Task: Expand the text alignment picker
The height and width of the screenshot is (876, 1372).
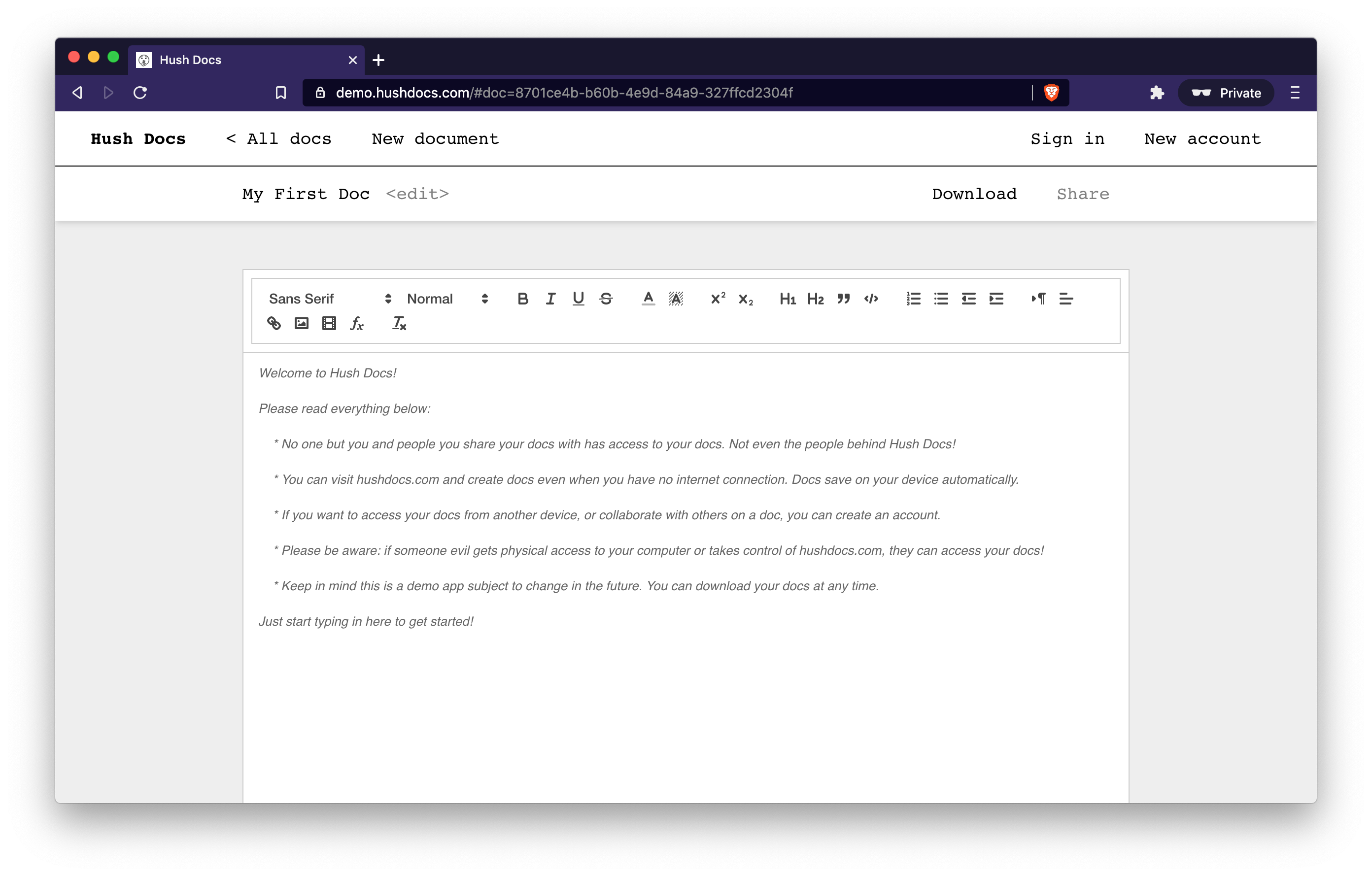Action: [x=1065, y=299]
